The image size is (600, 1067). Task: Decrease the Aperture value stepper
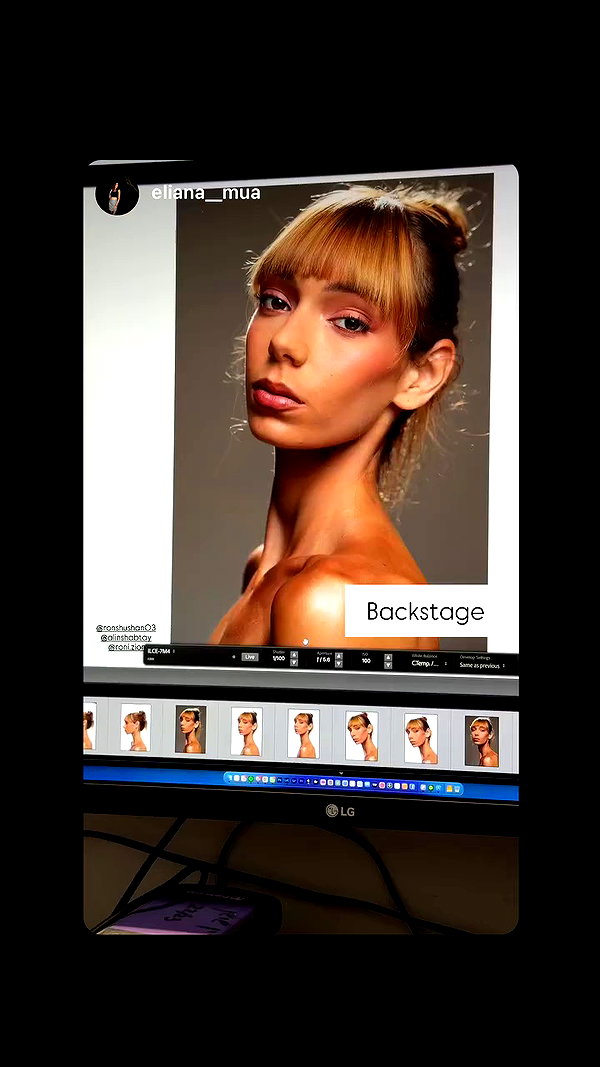pyautogui.click(x=339, y=663)
